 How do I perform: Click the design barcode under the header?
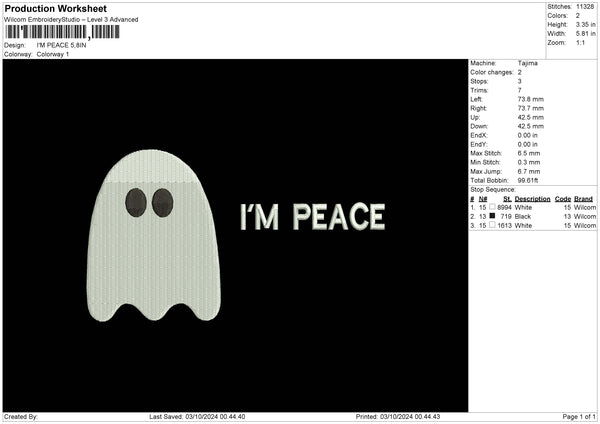62,33
